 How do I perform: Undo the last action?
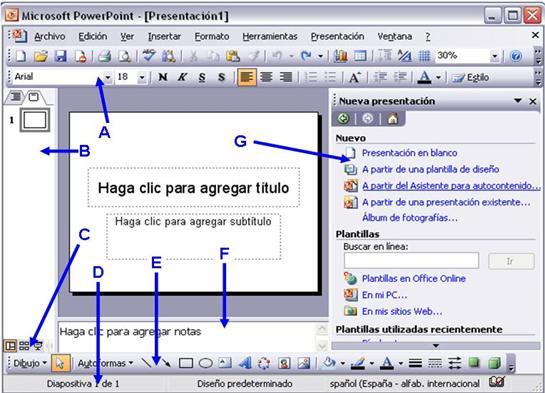(x=277, y=56)
